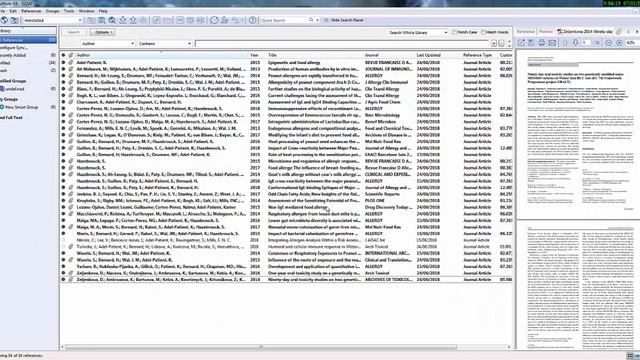Click the attachment paperclip column header
The height and width of the screenshot is (360, 640).
(x=70, y=55)
